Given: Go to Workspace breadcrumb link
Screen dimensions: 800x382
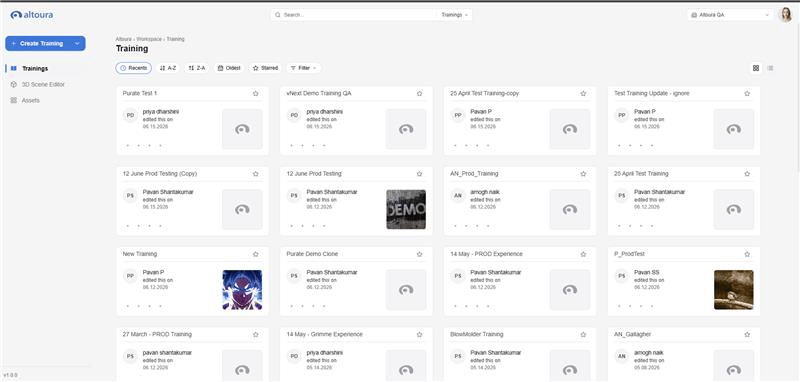Looking at the screenshot, I should click(x=149, y=39).
